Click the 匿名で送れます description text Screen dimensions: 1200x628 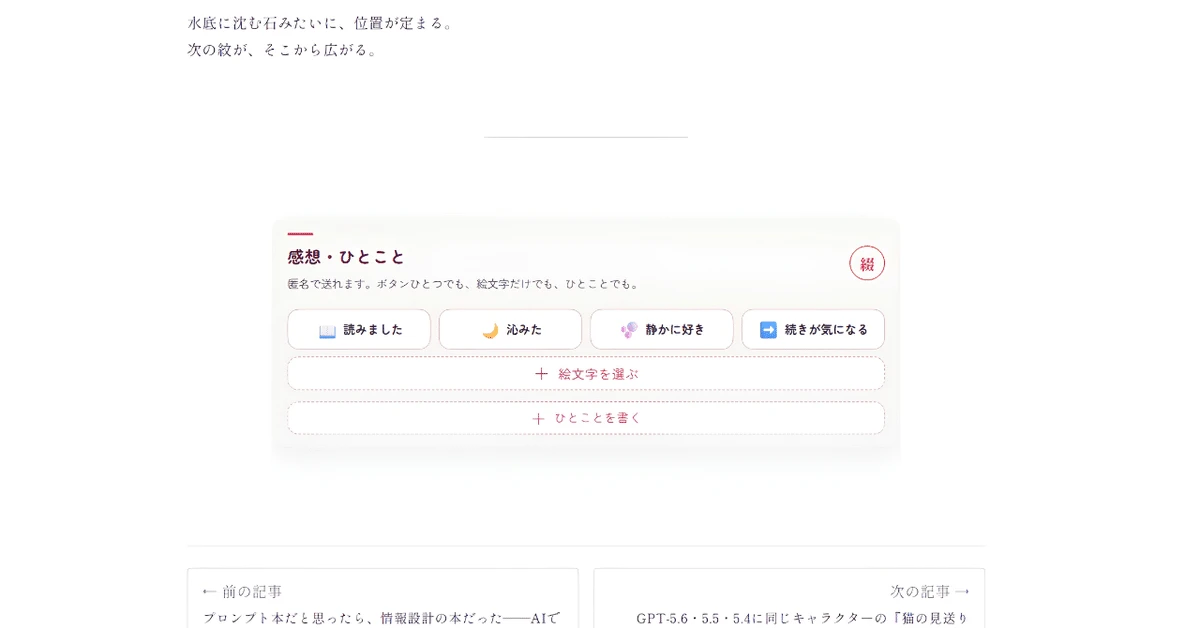pos(463,284)
